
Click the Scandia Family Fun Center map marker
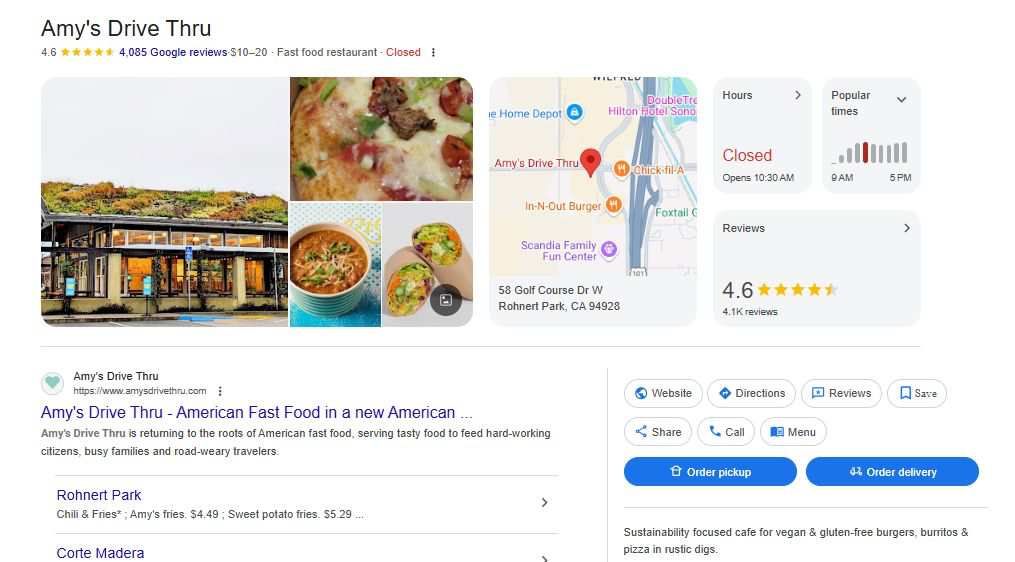coord(608,247)
